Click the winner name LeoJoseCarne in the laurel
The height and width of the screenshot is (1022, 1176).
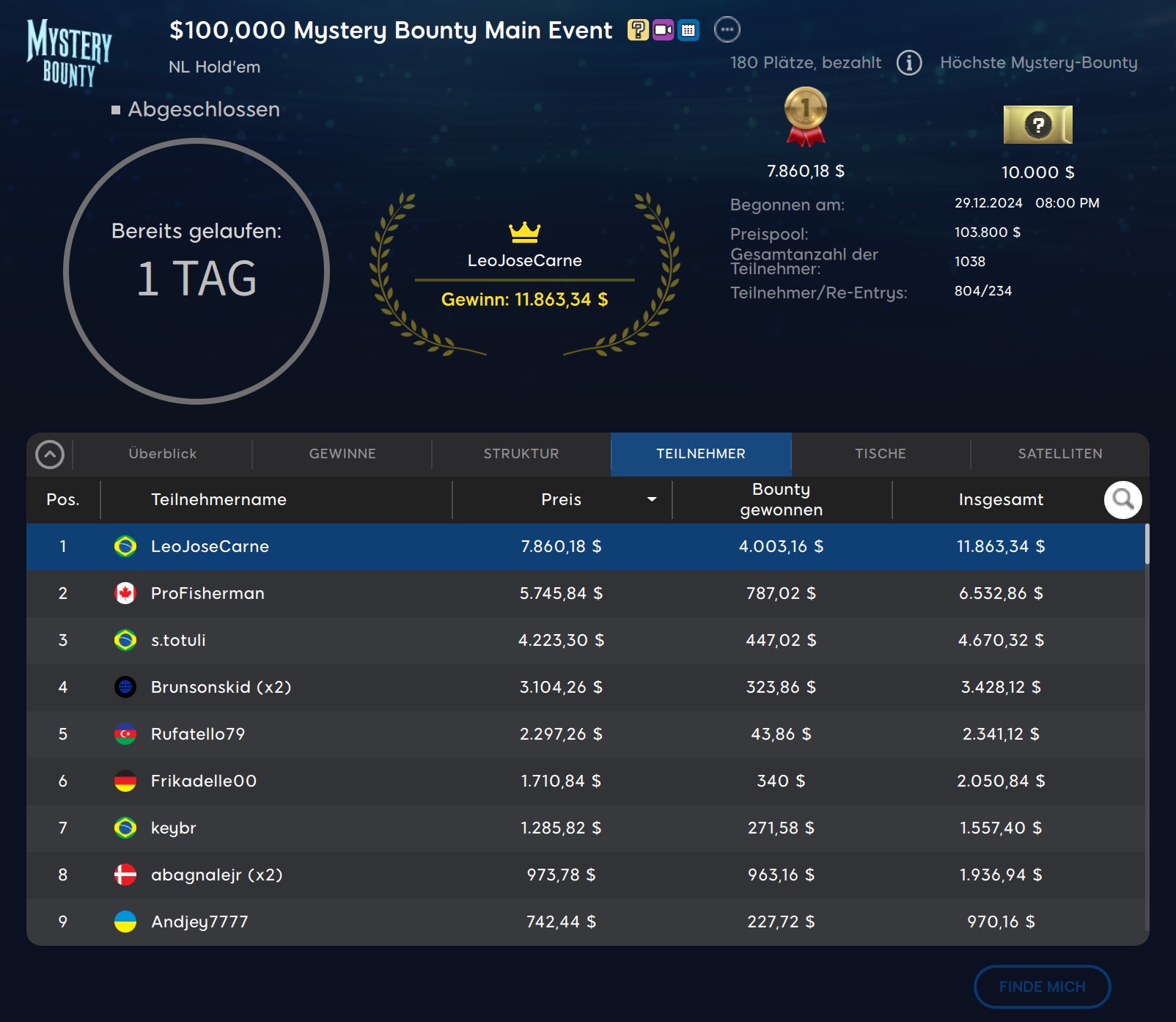coord(524,261)
